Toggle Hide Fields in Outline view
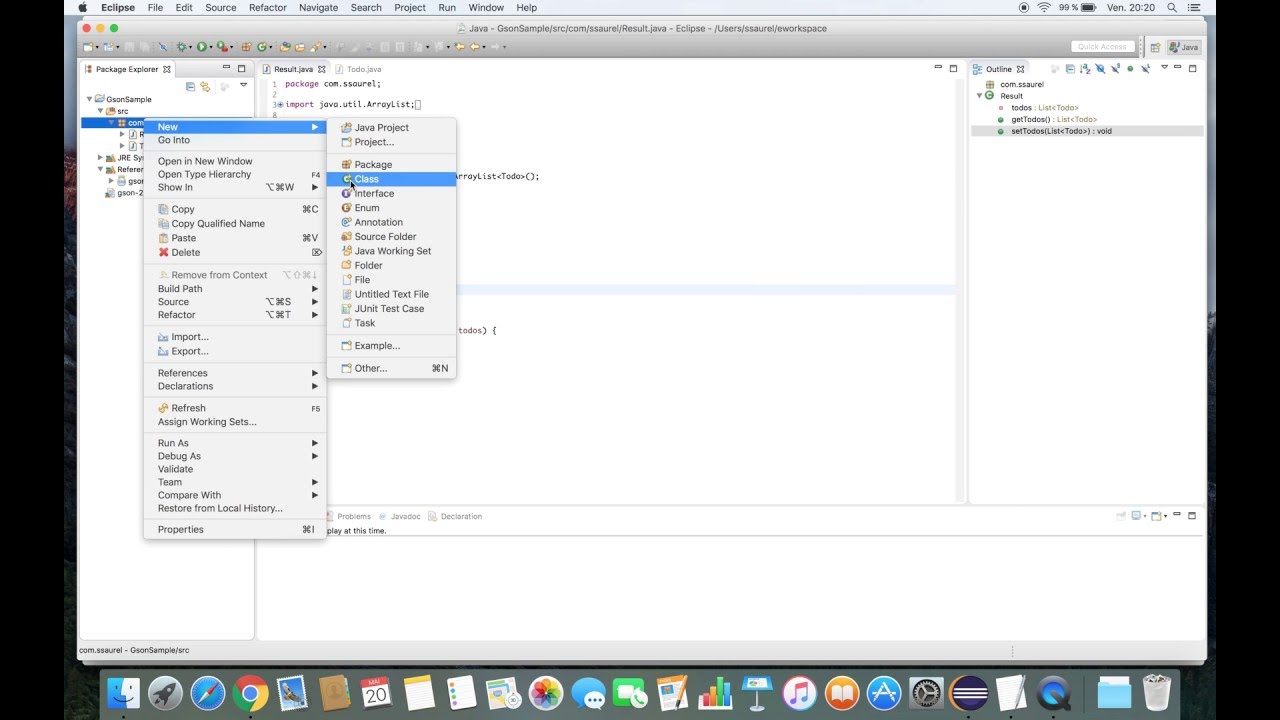Viewport: 1280px width, 720px height. click(x=1100, y=69)
